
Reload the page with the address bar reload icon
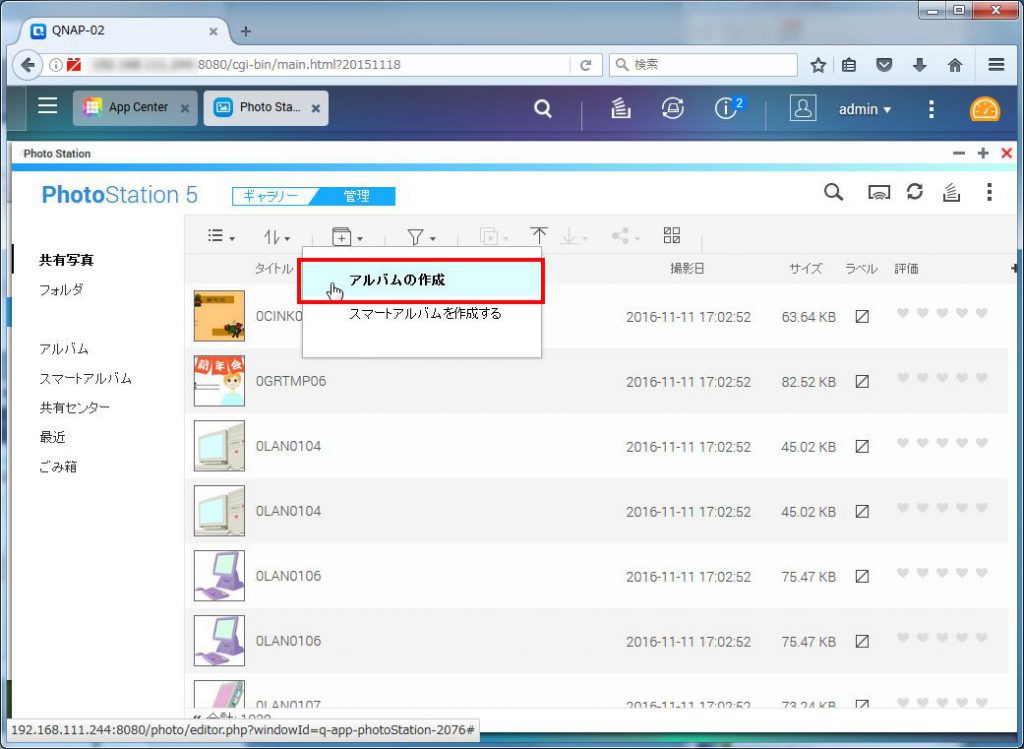(x=586, y=65)
